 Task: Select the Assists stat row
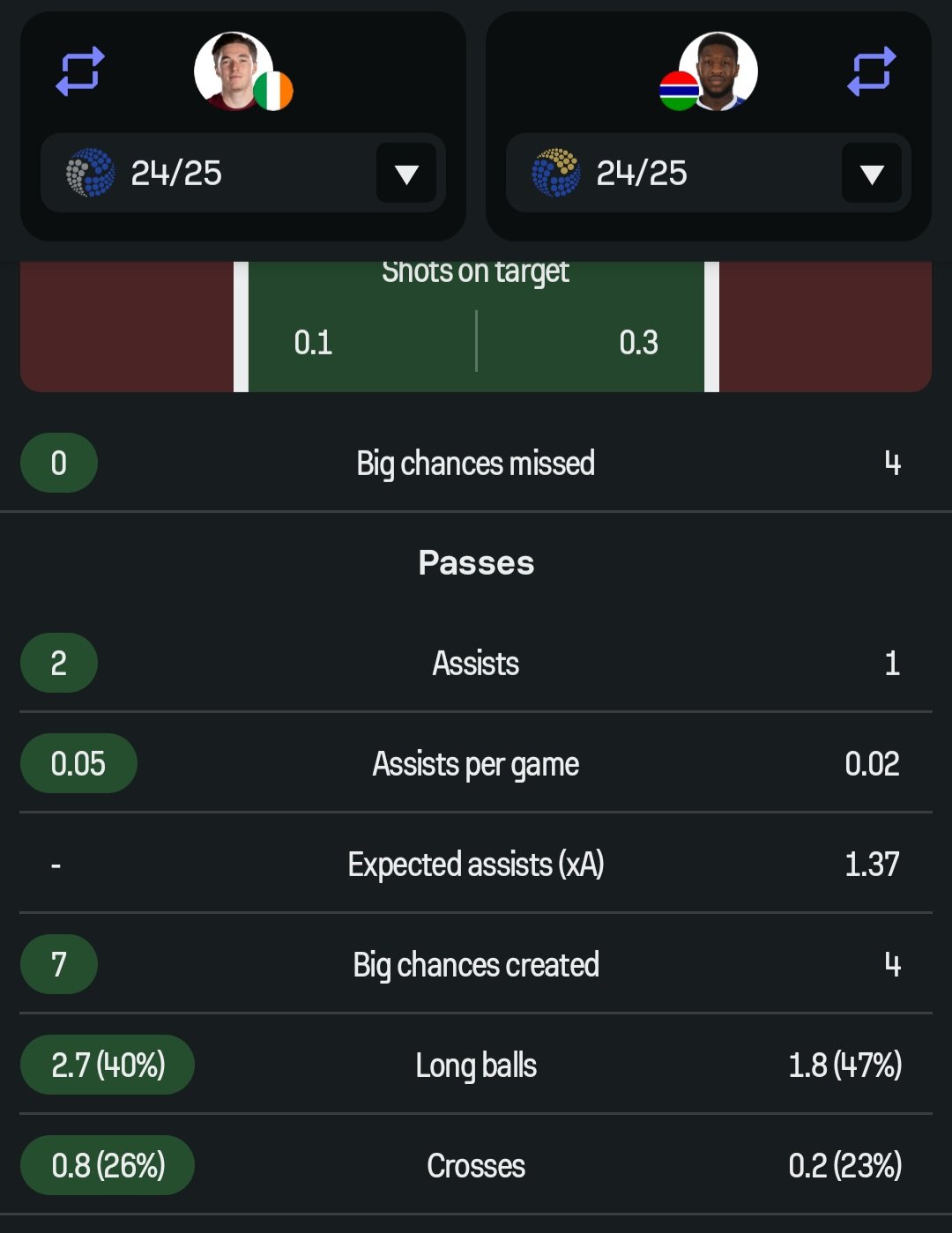click(x=476, y=663)
